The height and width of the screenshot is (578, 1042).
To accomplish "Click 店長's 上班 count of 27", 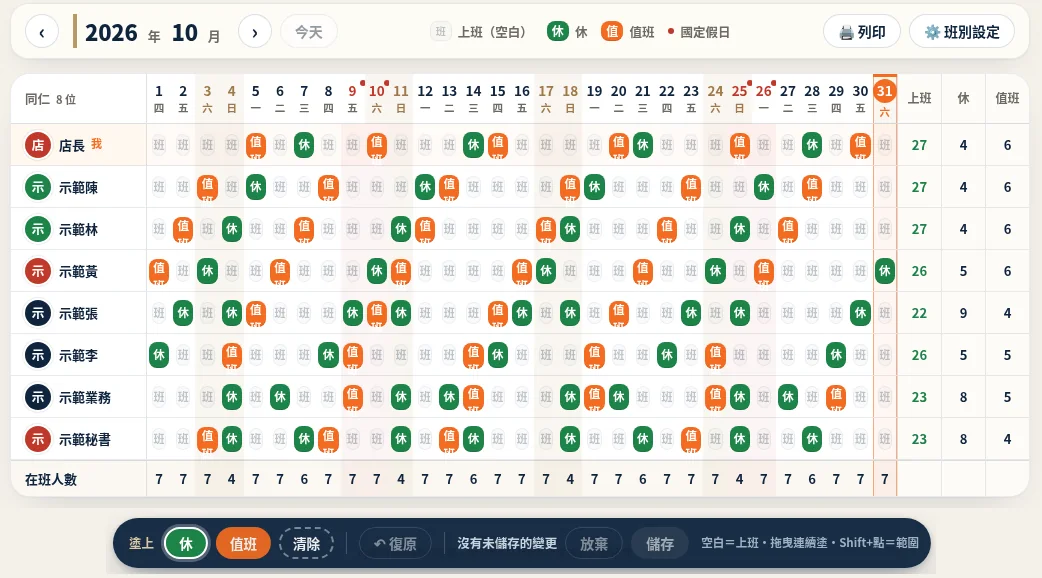I will (919, 145).
